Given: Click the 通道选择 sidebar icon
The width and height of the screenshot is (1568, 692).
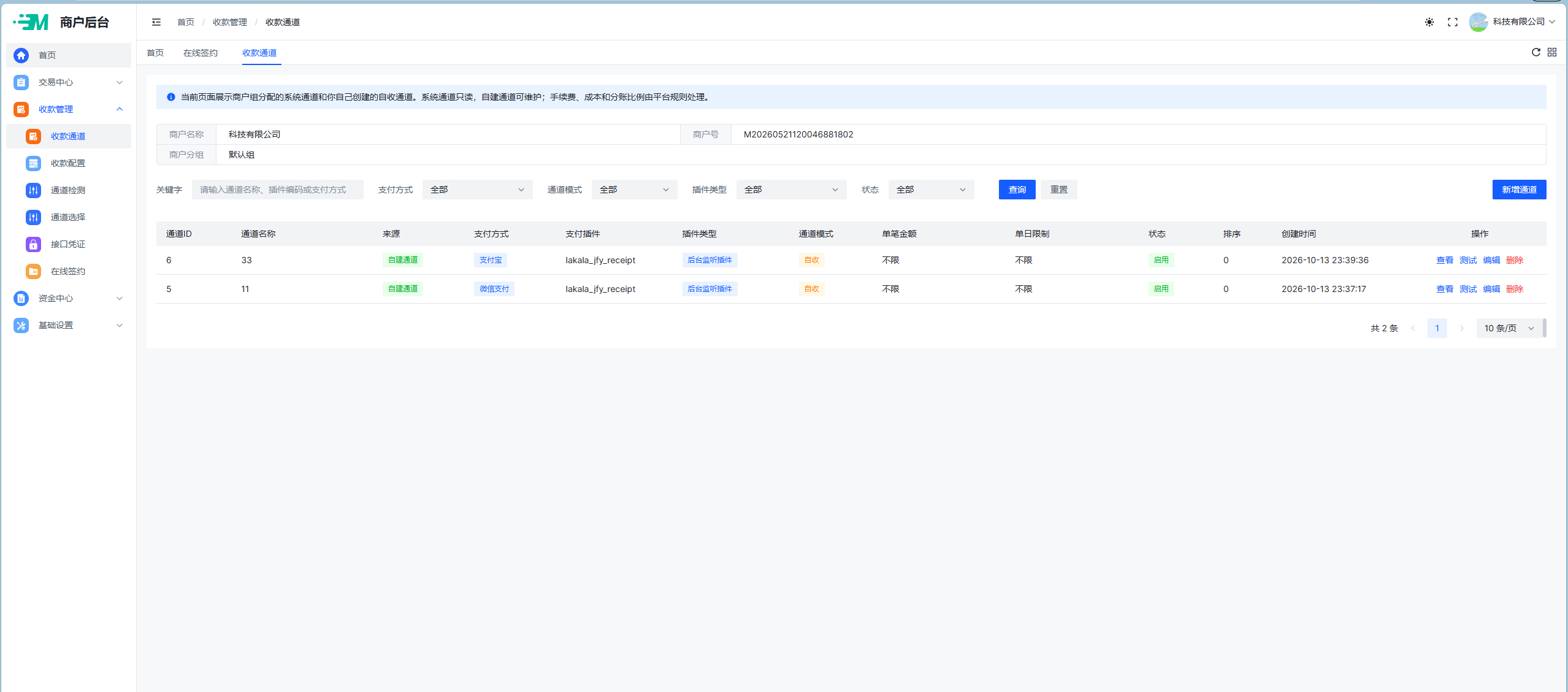Looking at the screenshot, I should point(33,217).
